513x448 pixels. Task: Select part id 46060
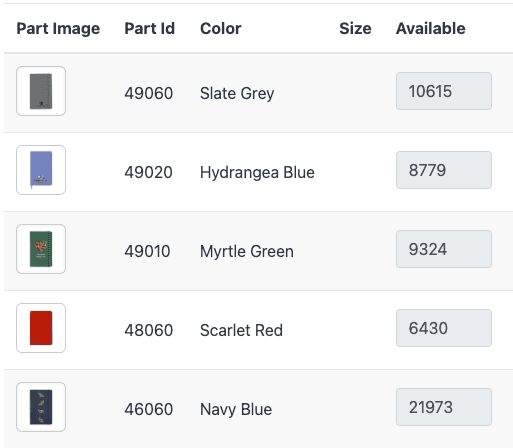tap(149, 409)
